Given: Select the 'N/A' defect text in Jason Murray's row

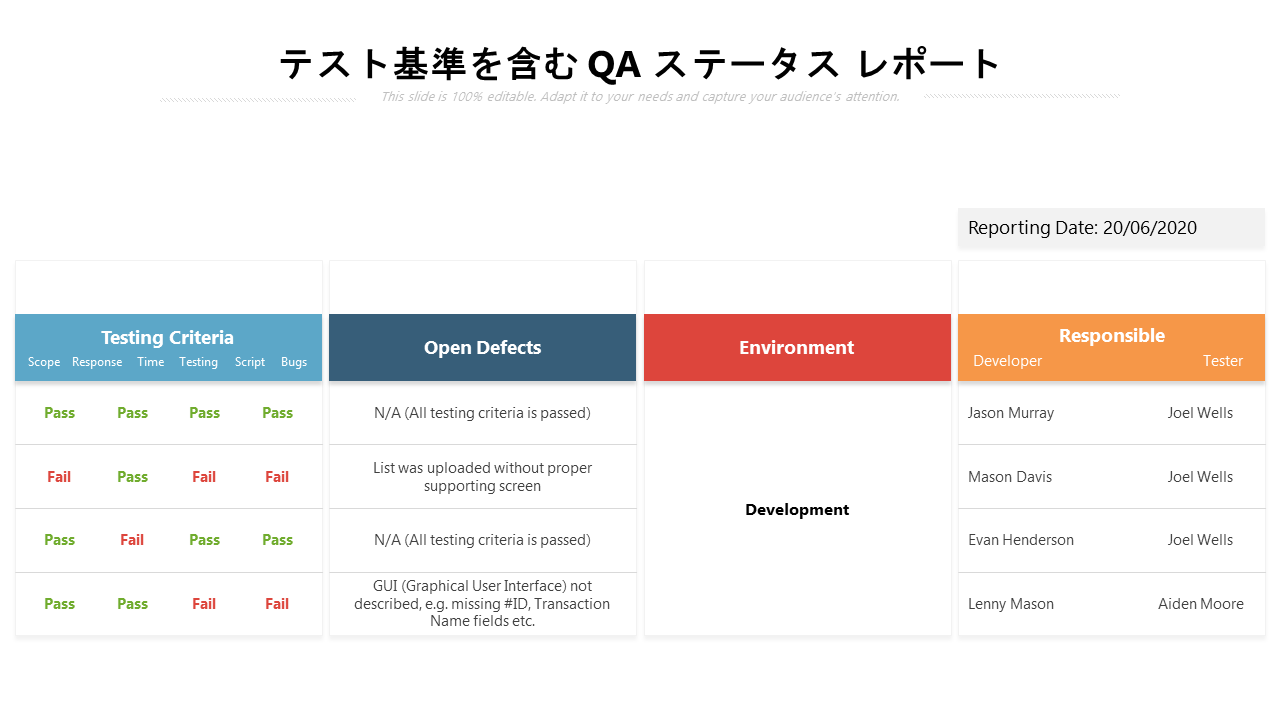Looking at the screenshot, I should (x=482, y=413).
